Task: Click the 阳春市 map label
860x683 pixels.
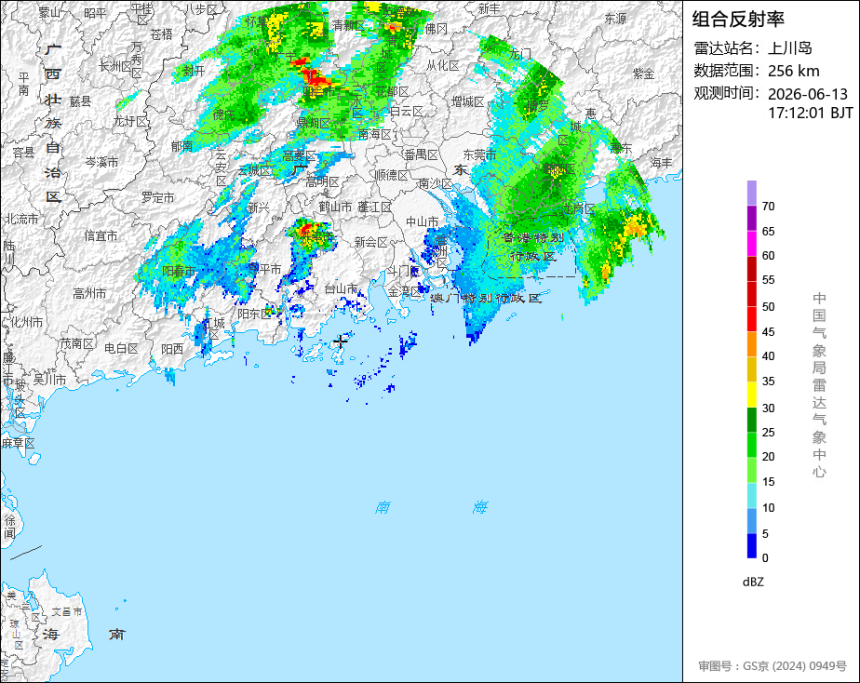Action: [179, 271]
